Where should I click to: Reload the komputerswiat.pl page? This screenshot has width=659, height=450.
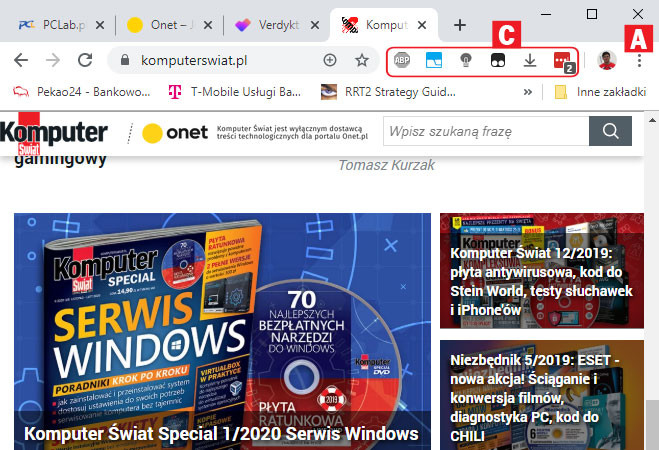click(x=85, y=60)
